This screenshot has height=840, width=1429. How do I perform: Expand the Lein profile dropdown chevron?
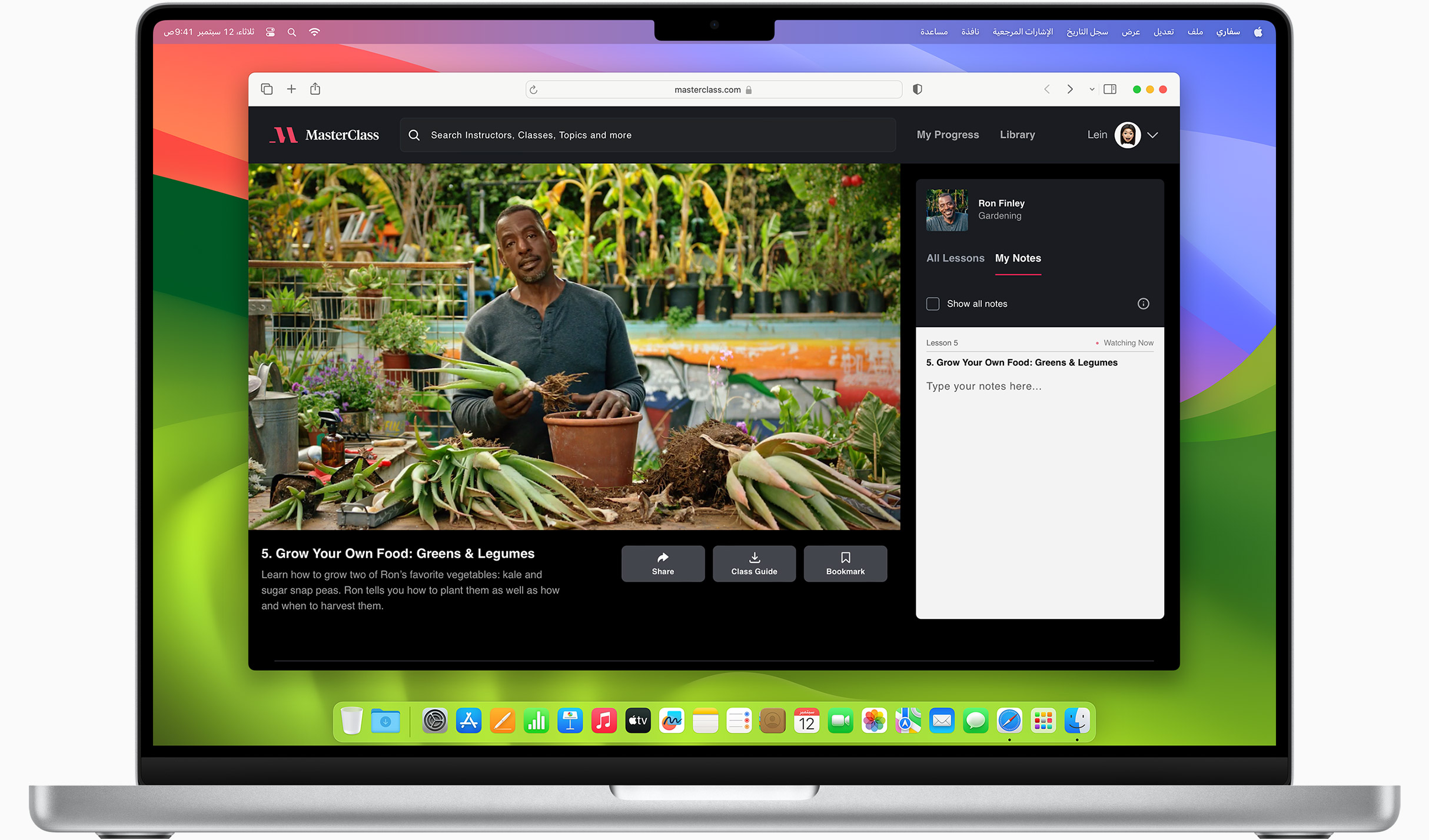point(1152,135)
